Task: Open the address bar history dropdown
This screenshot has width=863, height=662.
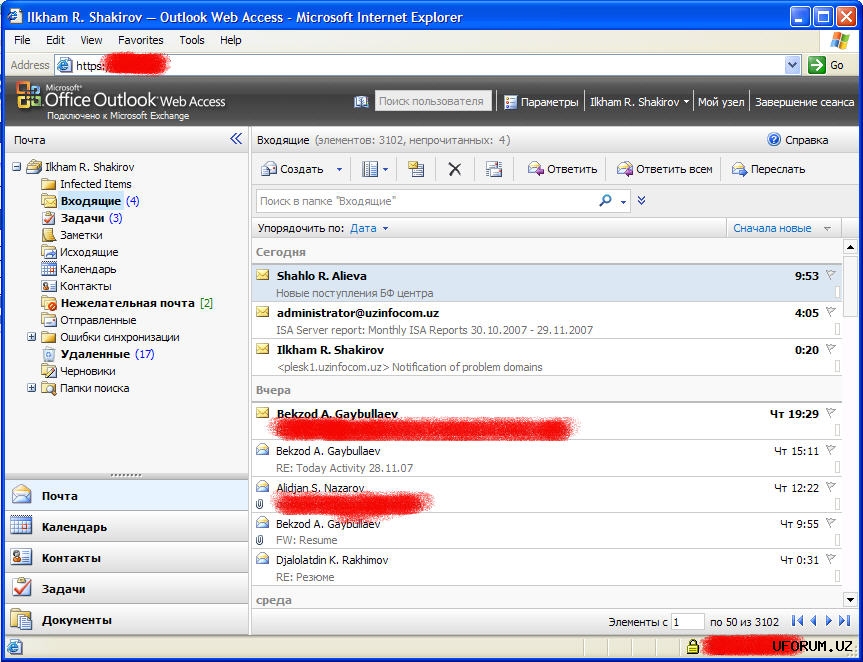Action: point(792,65)
